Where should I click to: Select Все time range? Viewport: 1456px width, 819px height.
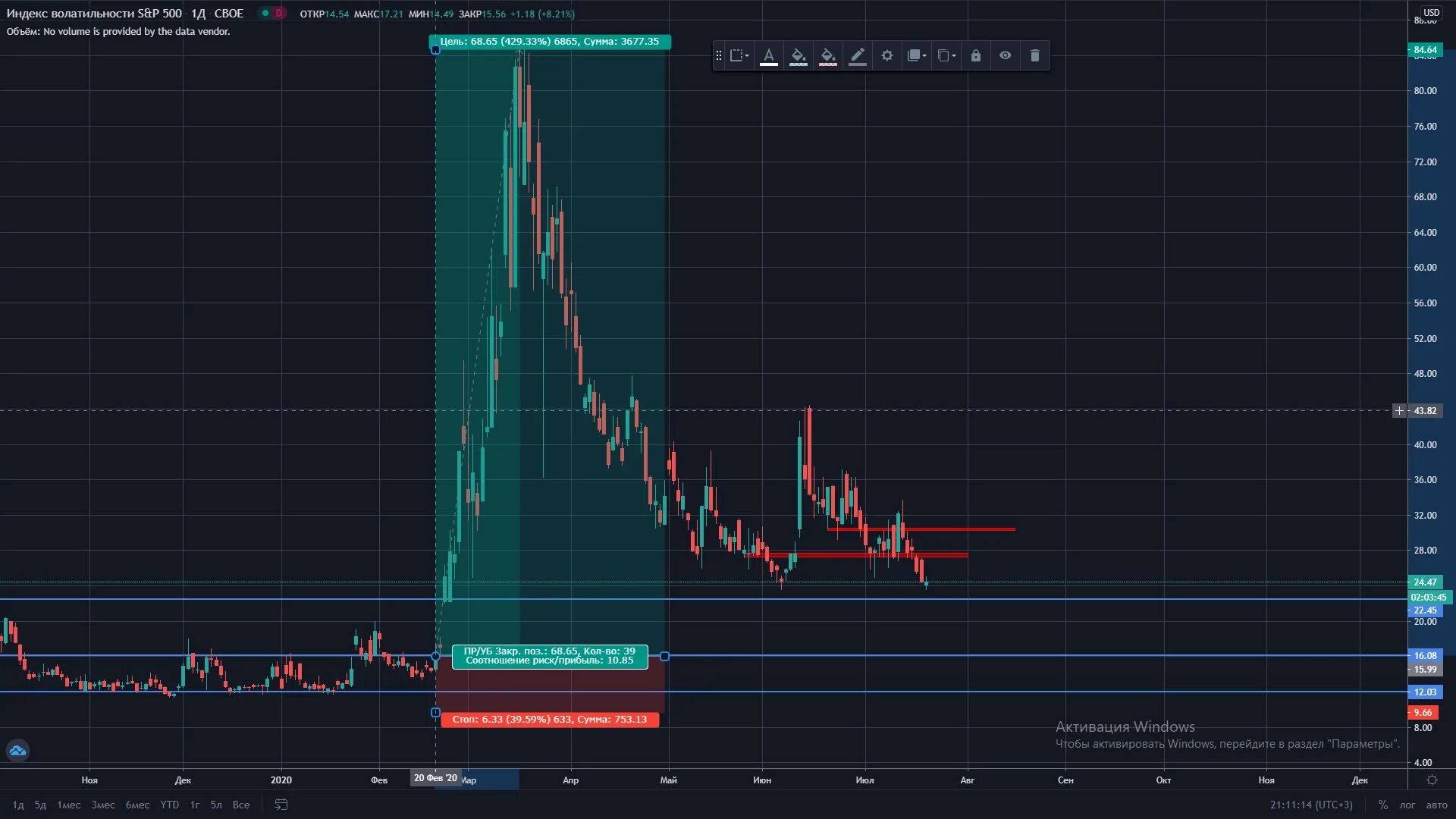[x=241, y=805]
